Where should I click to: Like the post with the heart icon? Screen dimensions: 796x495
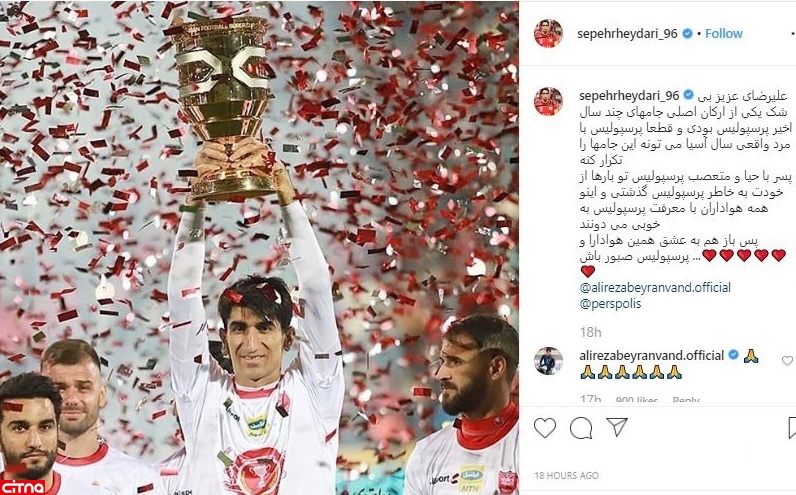coord(545,428)
